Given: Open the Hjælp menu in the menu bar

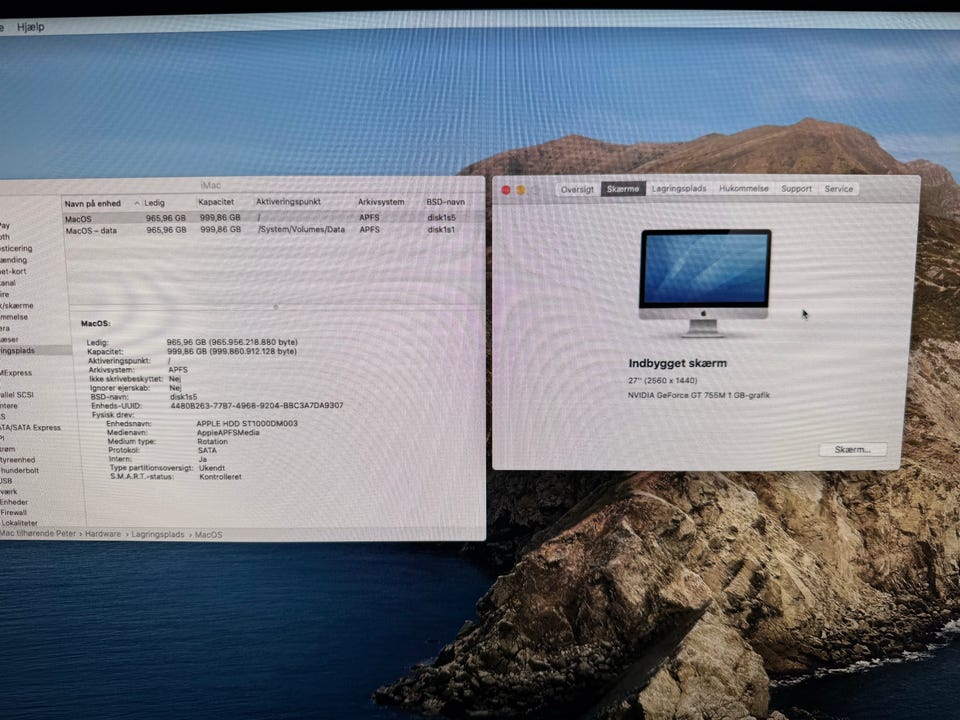Looking at the screenshot, I should [31, 27].
